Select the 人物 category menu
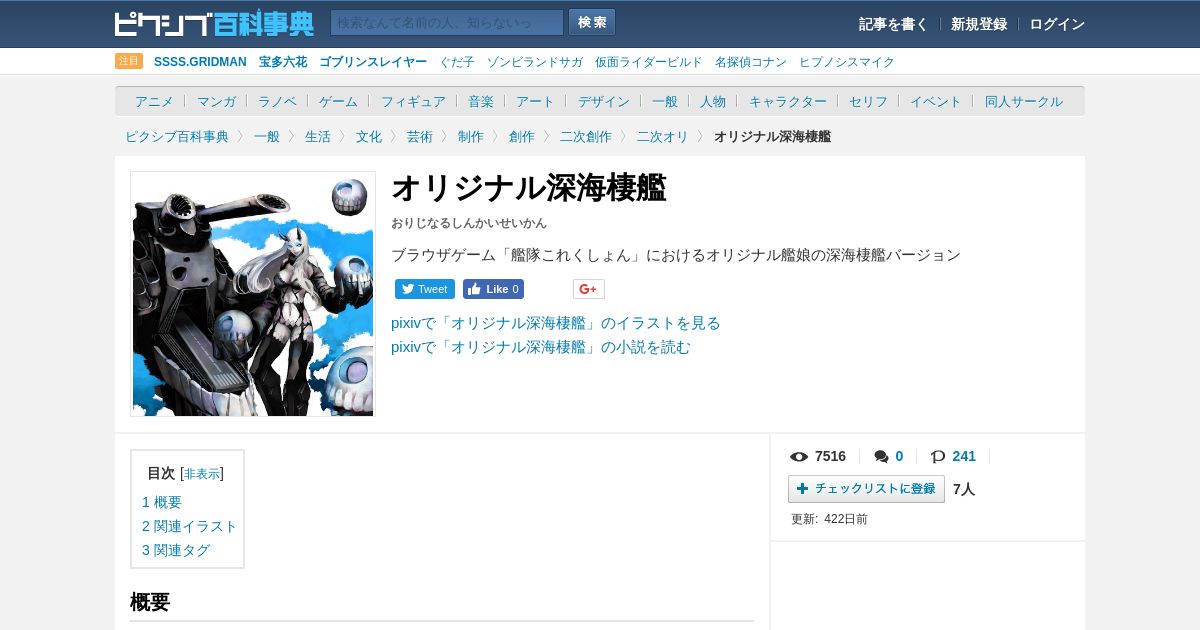Image resolution: width=1200 pixels, height=630 pixels. (x=713, y=101)
